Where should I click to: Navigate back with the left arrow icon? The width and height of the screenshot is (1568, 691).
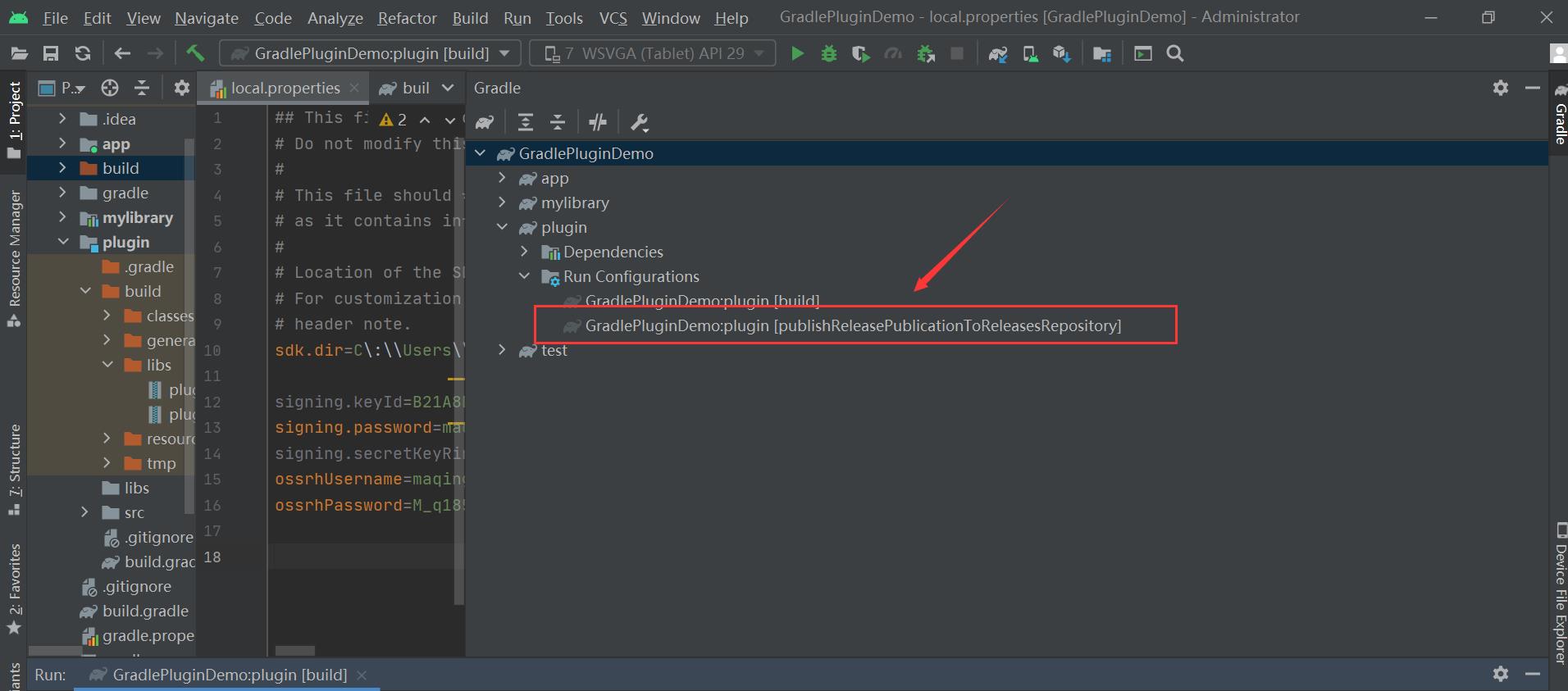[123, 54]
